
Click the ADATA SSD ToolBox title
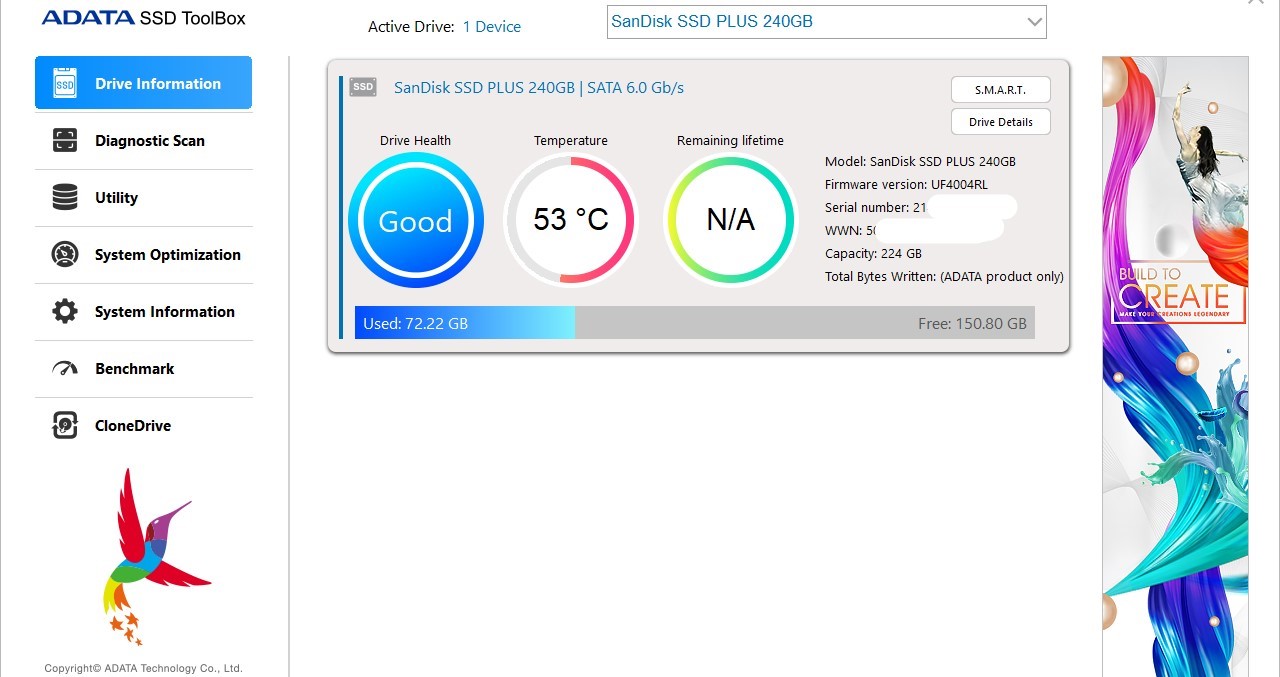143,18
